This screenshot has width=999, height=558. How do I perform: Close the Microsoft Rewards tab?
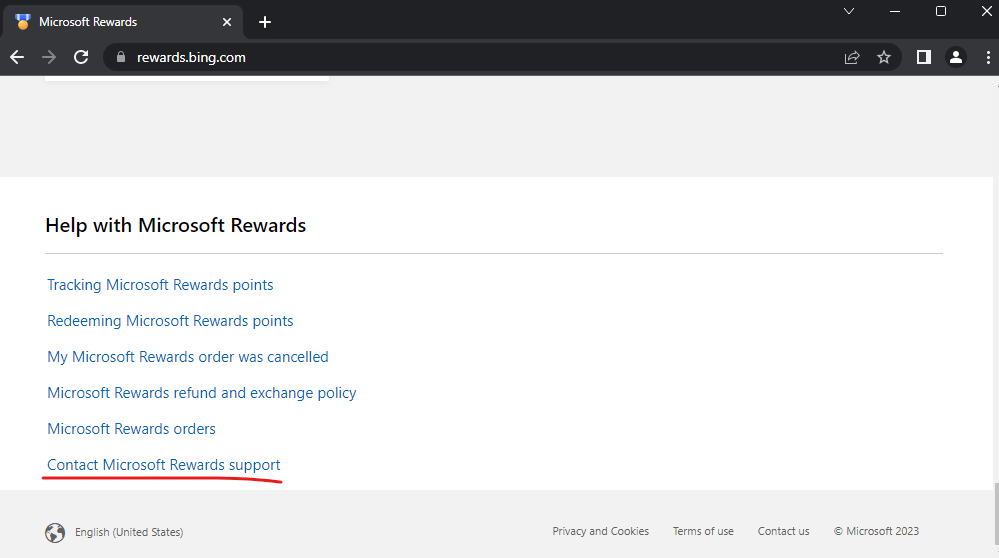(x=227, y=22)
